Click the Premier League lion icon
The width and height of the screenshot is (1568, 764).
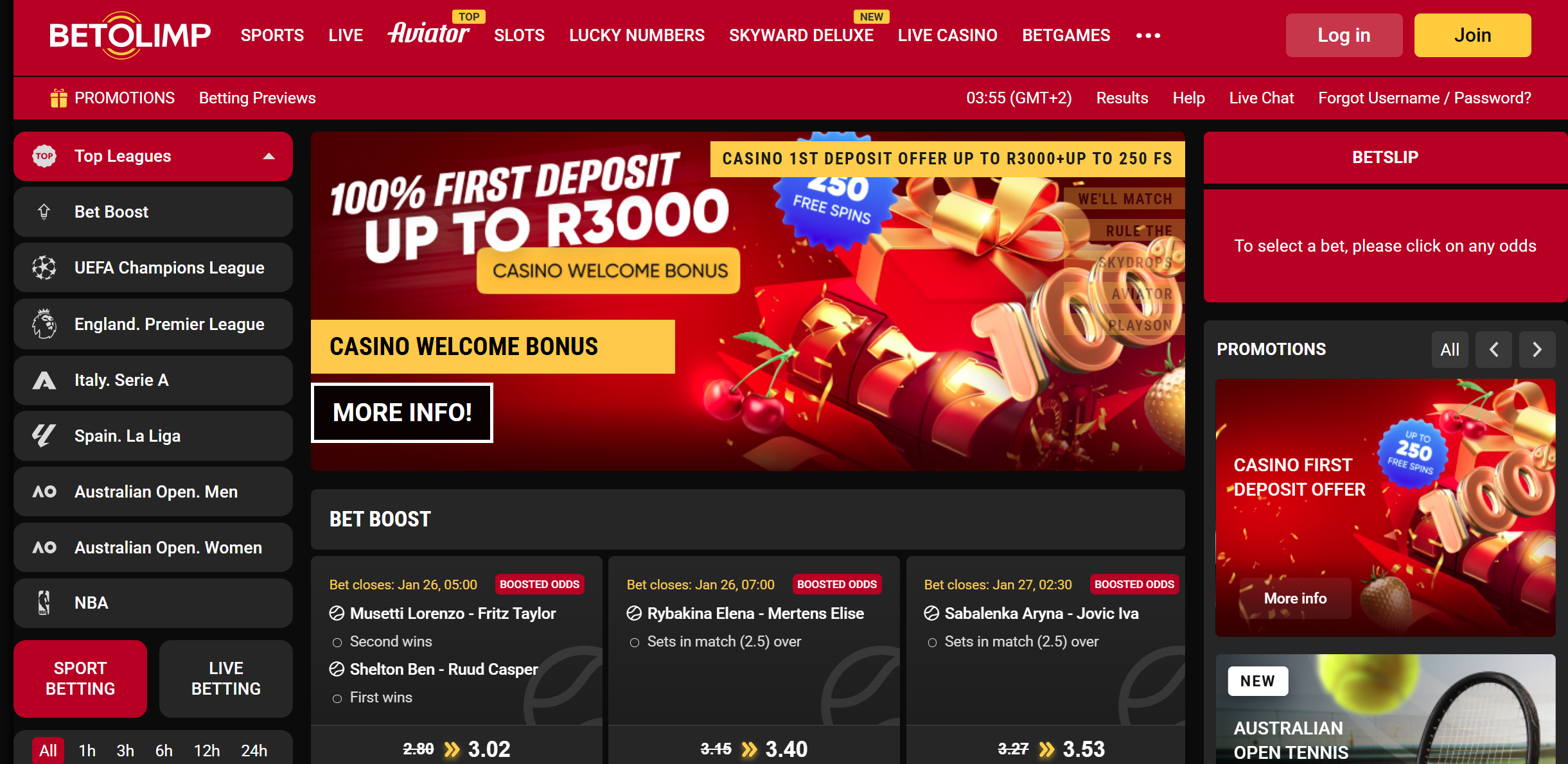(44, 324)
